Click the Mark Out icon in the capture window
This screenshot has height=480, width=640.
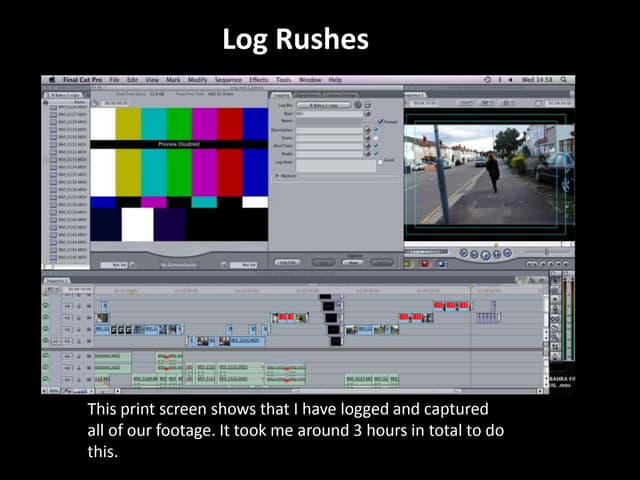point(224,265)
